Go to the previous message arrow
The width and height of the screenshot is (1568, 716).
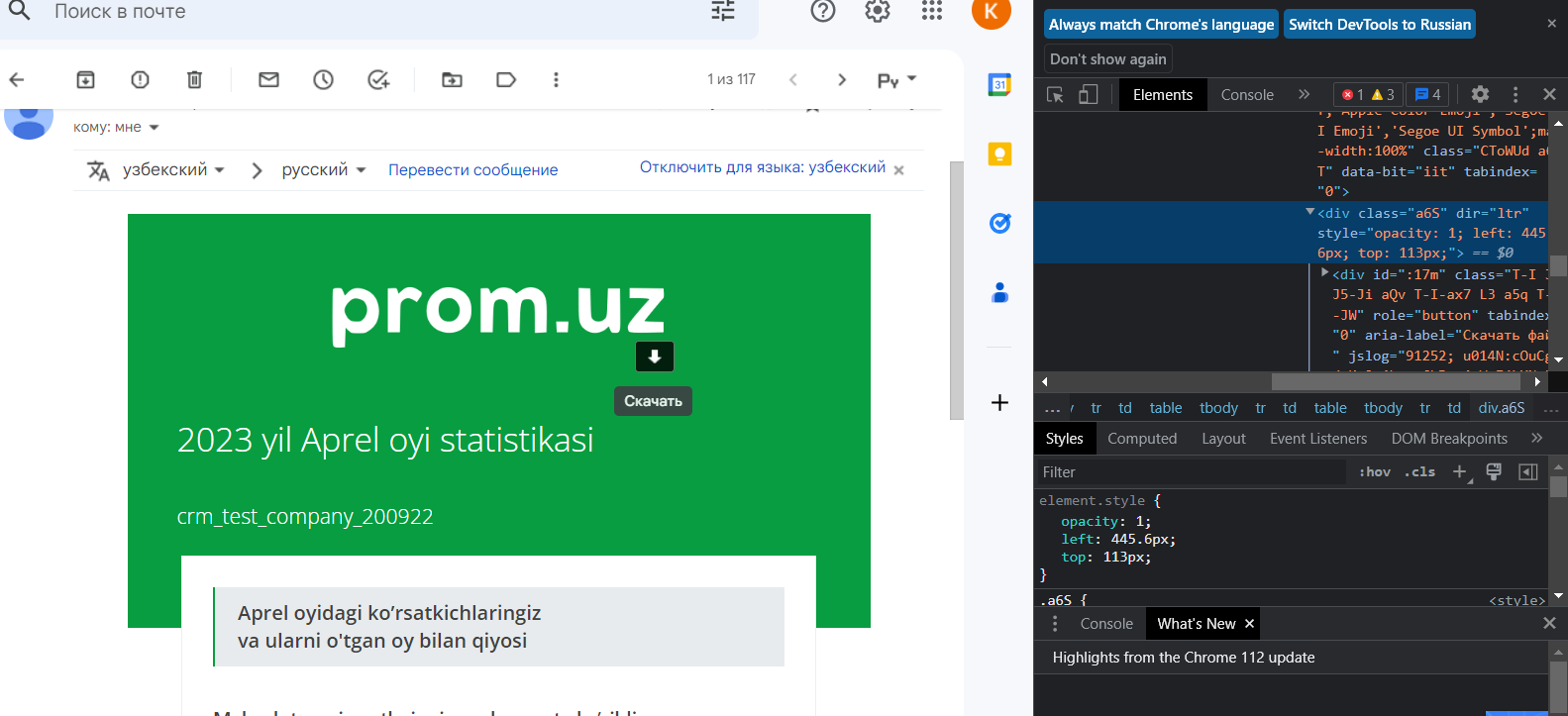pyautogui.click(x=793, y=79)
